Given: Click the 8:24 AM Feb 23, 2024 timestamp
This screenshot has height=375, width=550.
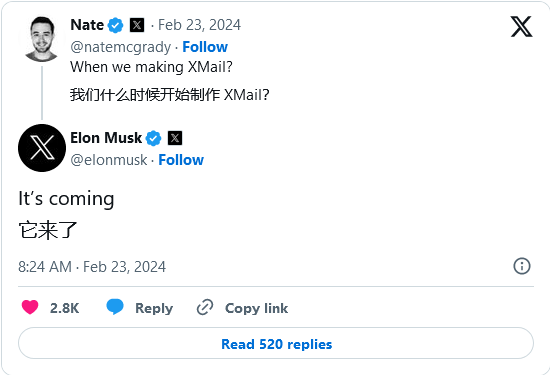Looking at the screenshot, I should 92,267.
